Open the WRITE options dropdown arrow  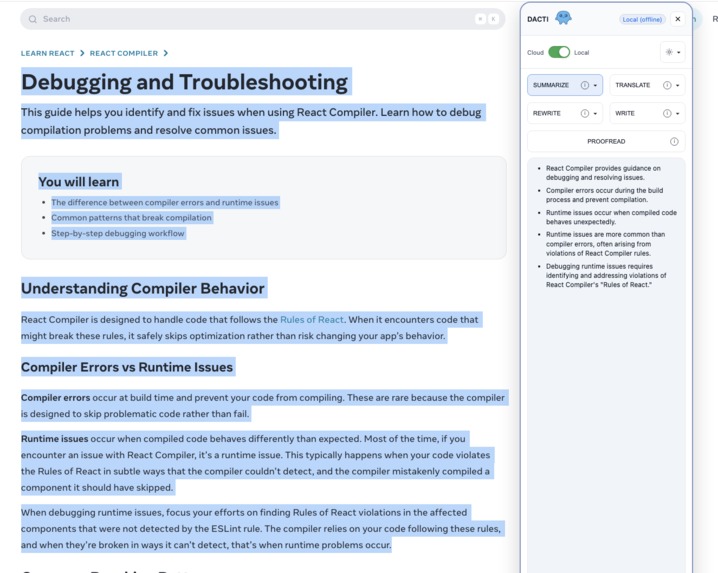(678, 114)
